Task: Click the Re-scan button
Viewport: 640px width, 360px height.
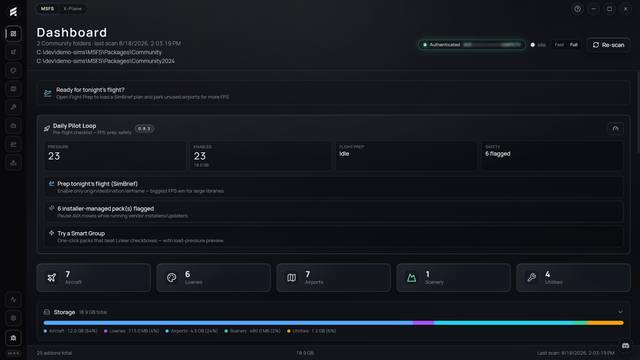Action: tap(608, 45)
